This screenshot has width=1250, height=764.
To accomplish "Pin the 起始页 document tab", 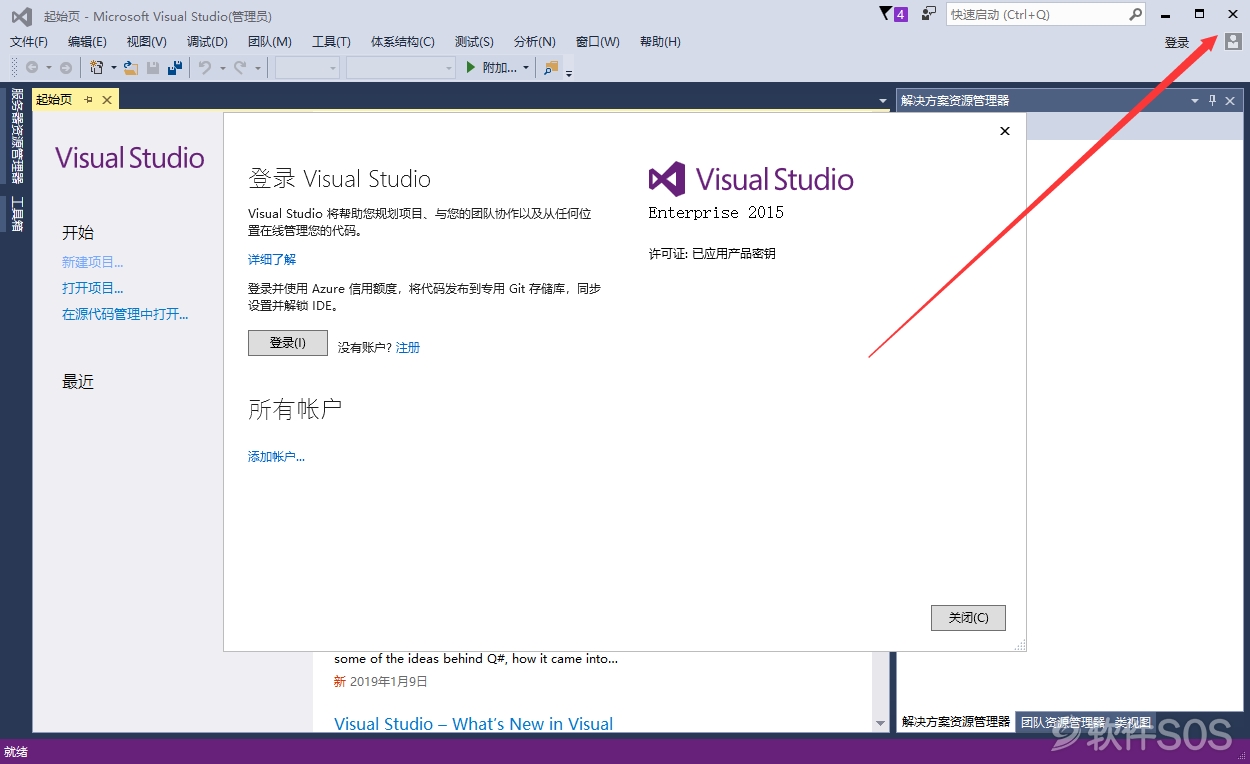I will pos(88,100).
